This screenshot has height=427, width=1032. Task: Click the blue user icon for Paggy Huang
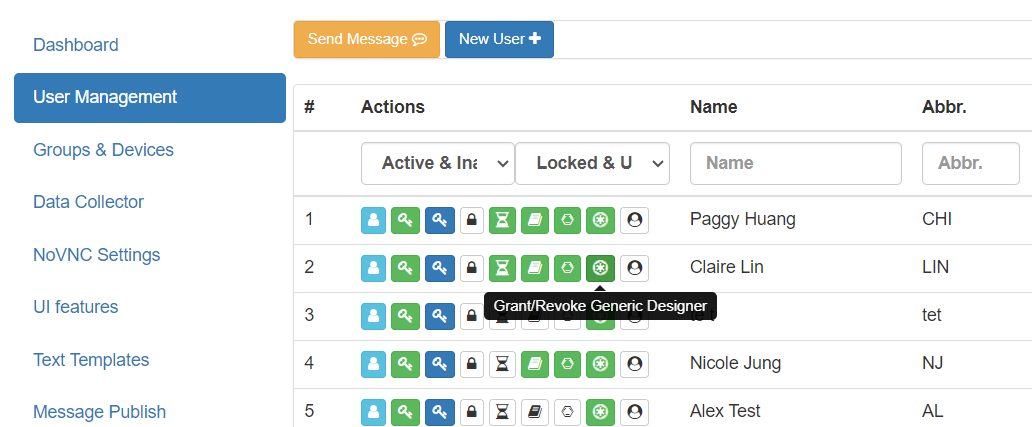[x=374, y=219]
